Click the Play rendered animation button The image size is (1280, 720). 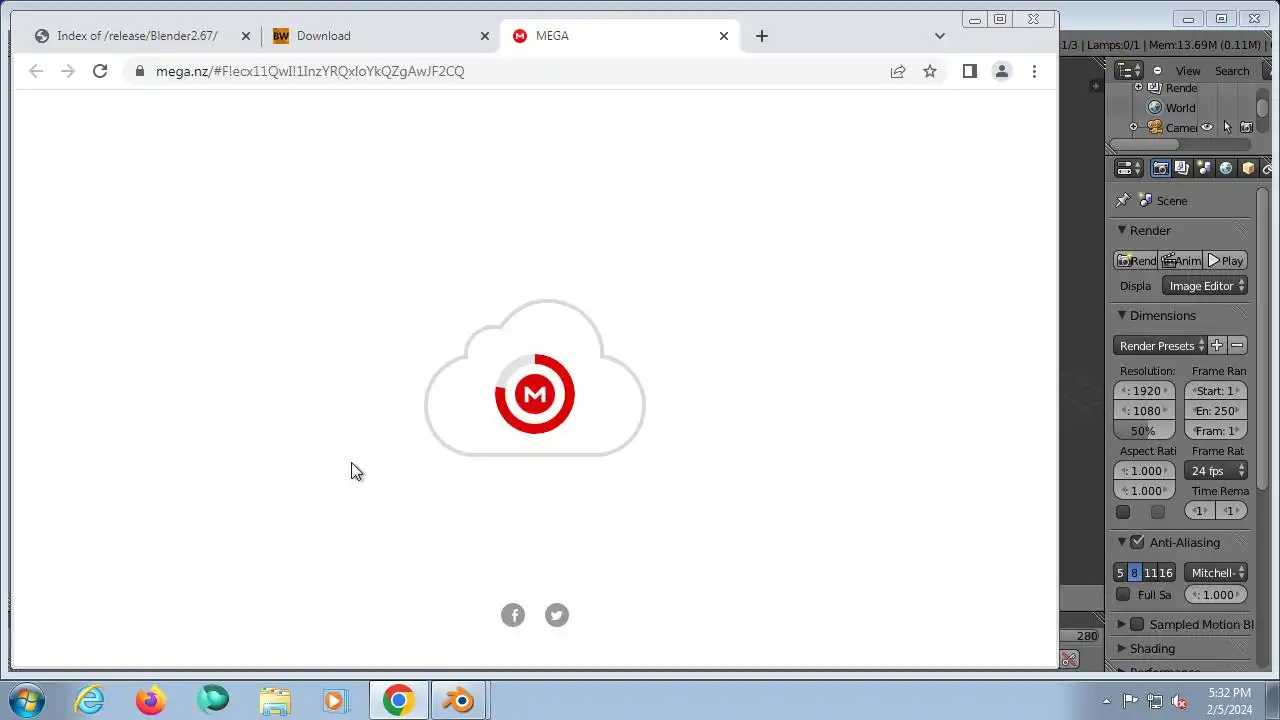coord(1225,260)
